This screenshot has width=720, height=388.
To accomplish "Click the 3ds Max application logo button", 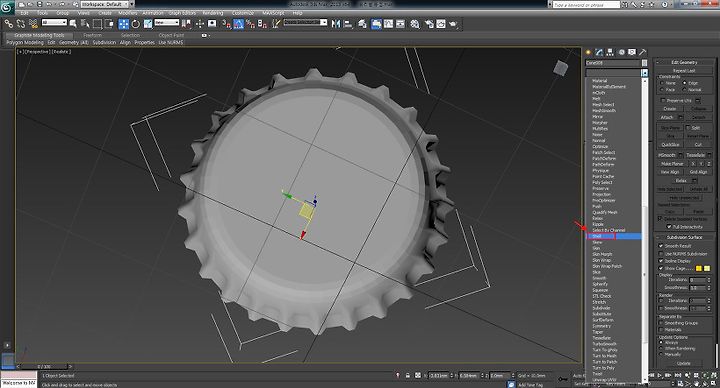I will pyautogui.click(x=7, y=7).
